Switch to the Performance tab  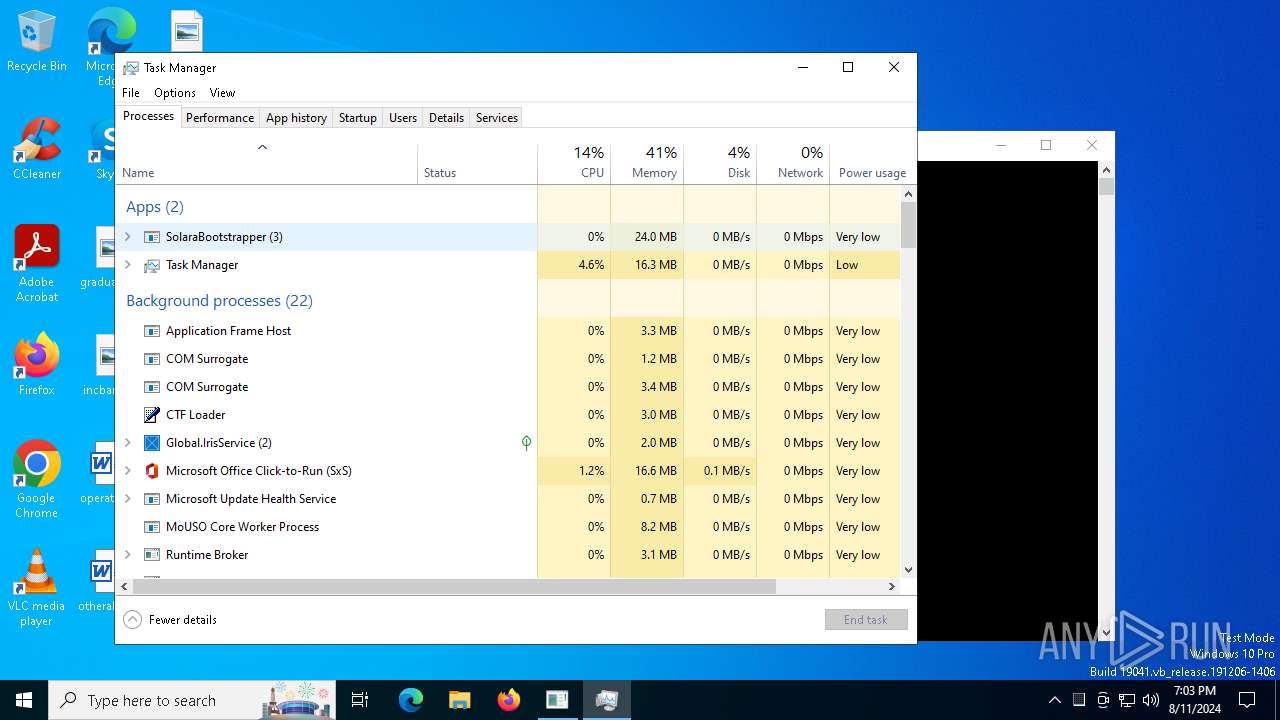[x=220, y=118]
